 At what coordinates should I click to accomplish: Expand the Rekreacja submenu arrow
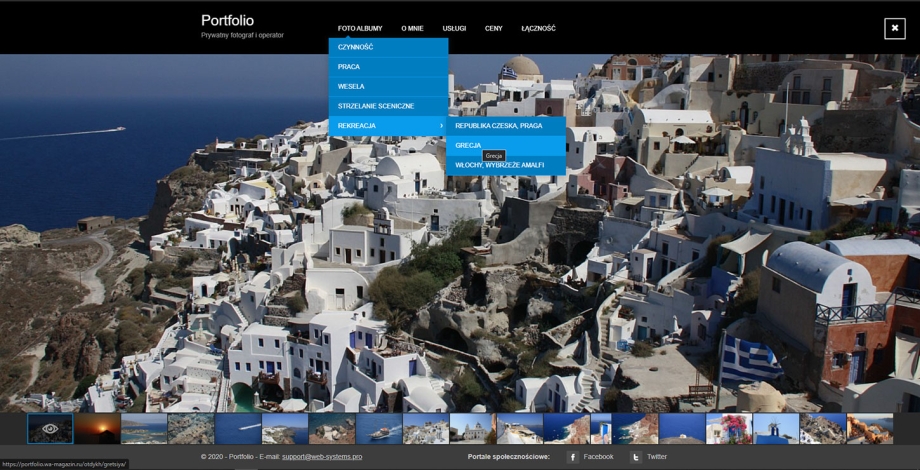(x=441, y=125)
